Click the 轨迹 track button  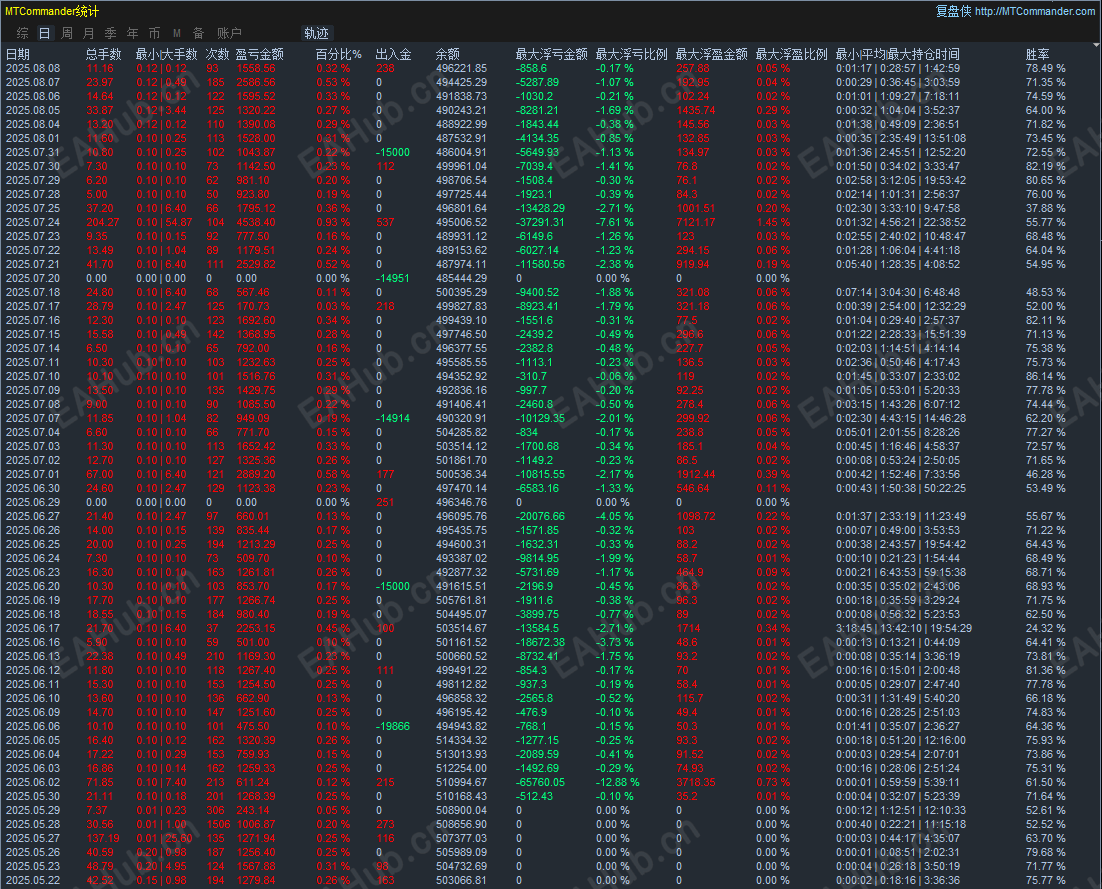(x=317, y=33)
